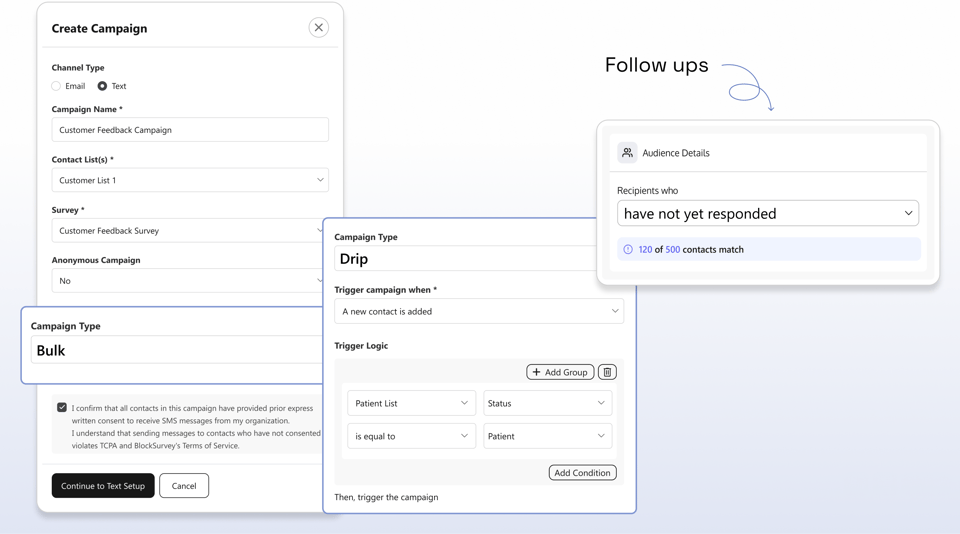
Task: Click the Drip campaign type field
Action: [465, 258]
